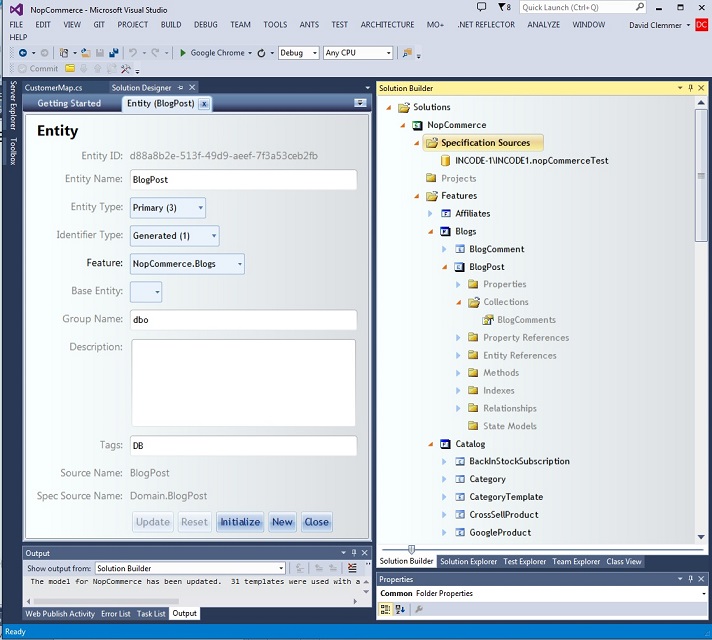Expand the Category entity node
Image resolution: width=712 pixels, height=640 pixels.
coord(444,479)
